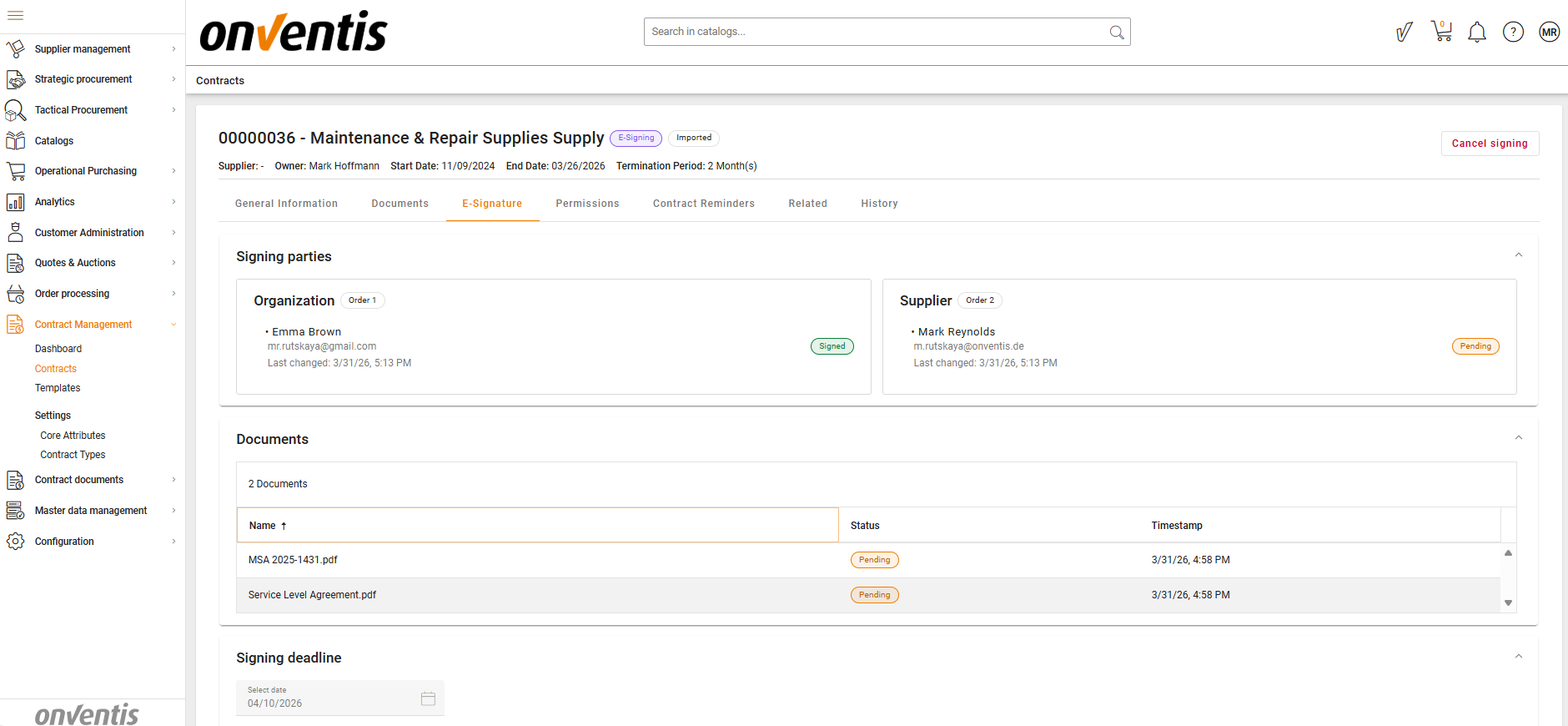Click the tasks checkmark icon in header

pos(1405,33)
